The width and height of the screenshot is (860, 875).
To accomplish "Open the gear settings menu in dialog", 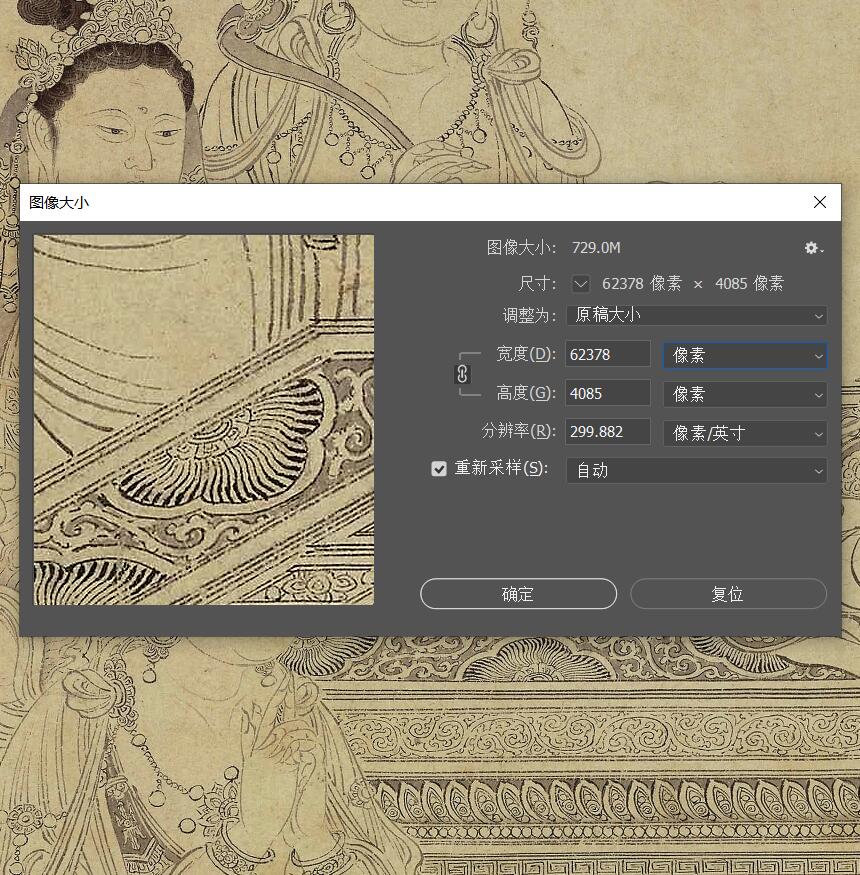I will click(x=814, y=248).
